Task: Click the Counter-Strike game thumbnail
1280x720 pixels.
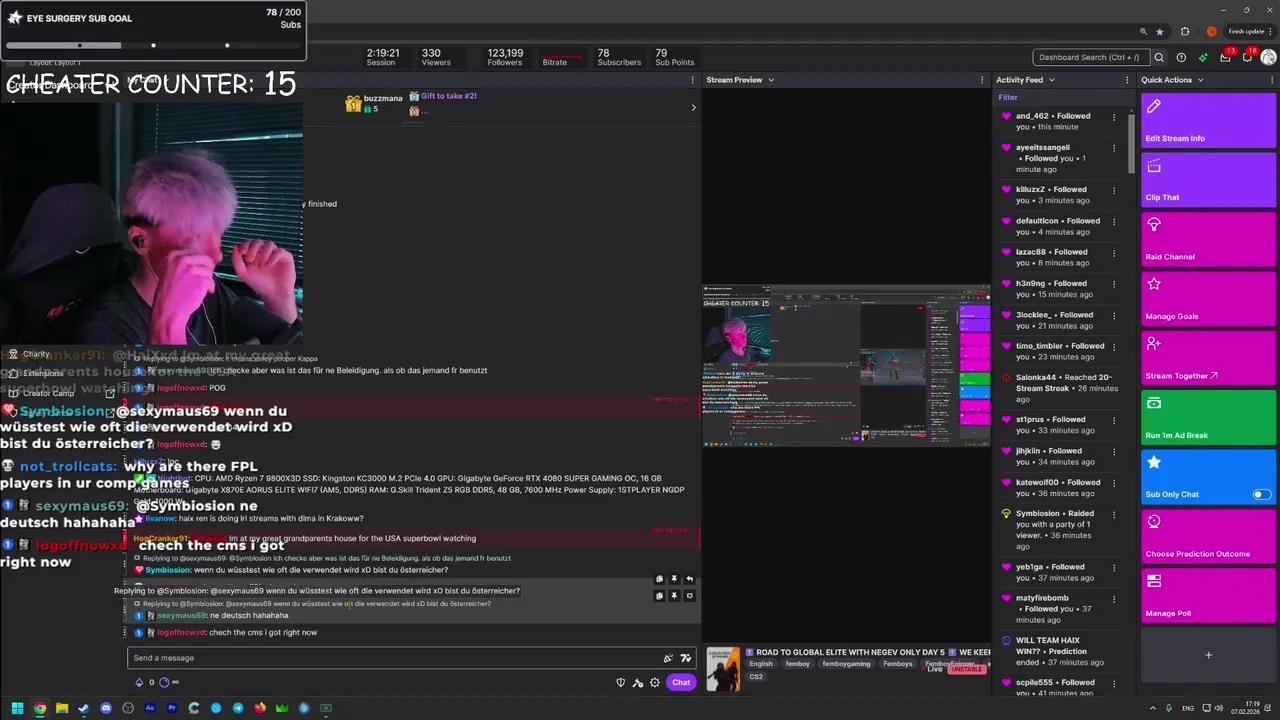Action: pos(723,669)
